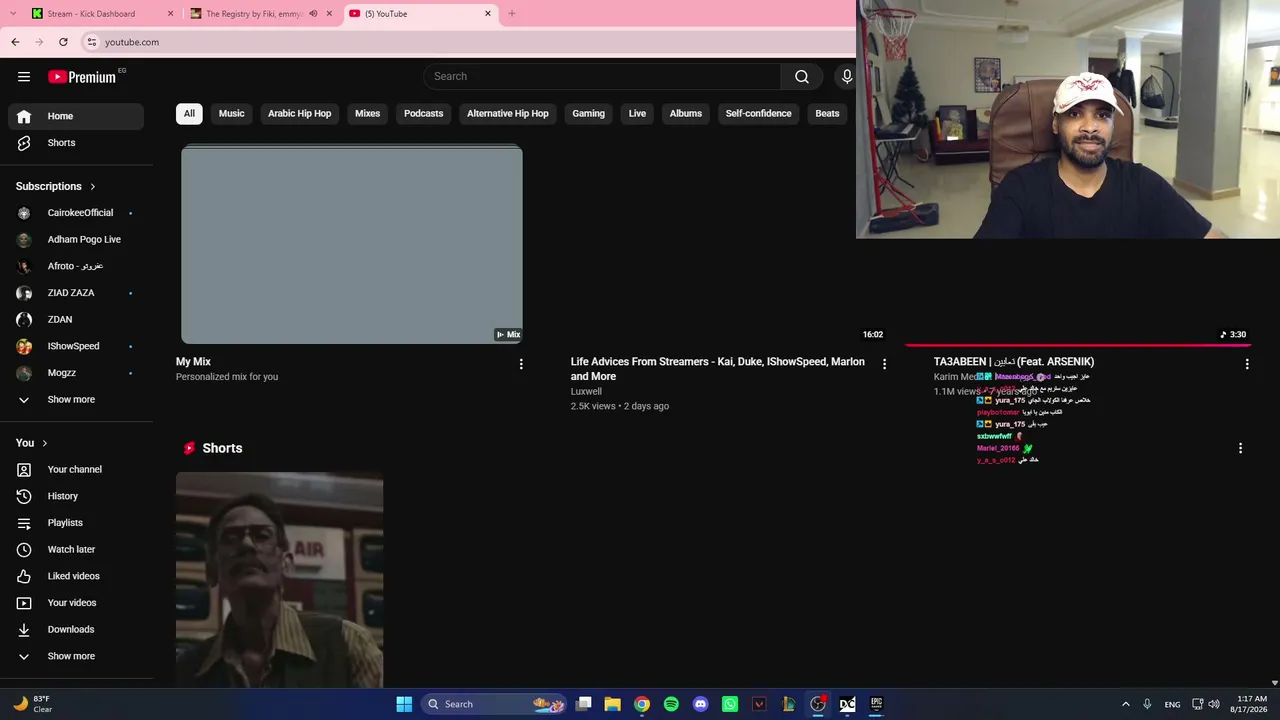Open Luxwell channel link

[586, 392]
